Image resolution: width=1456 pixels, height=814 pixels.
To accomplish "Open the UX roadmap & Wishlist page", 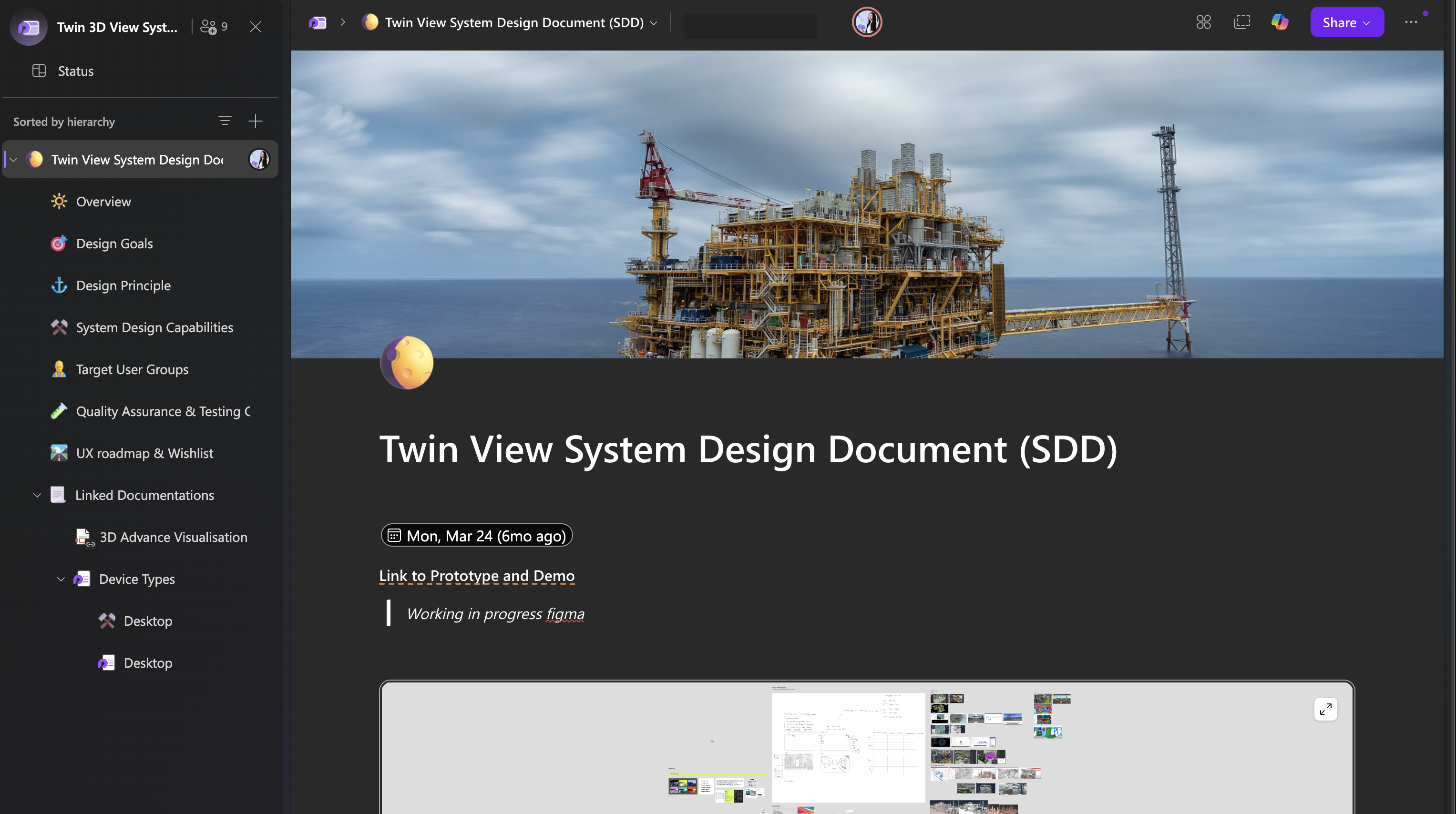I will [x=144, y=453].
